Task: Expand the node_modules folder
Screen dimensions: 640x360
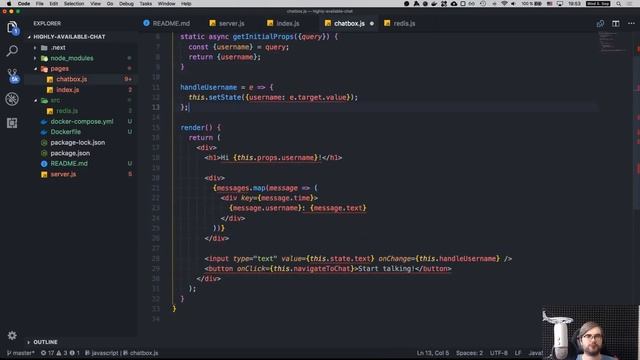Action: coord(35,58)
